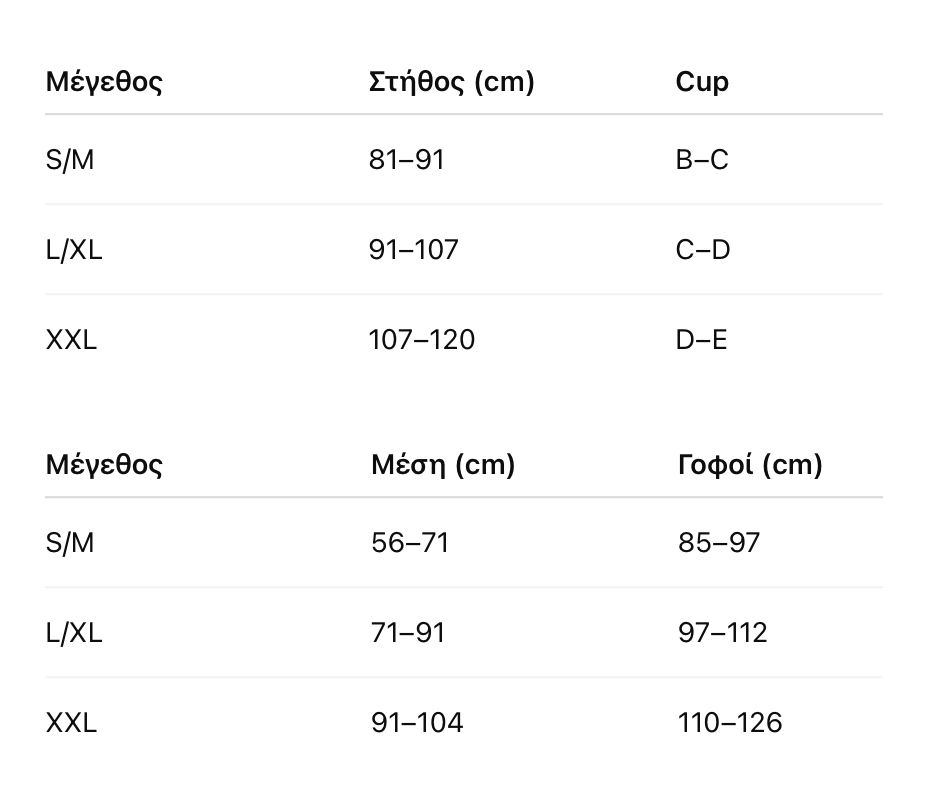
Task: Select L/XL in the Μέση table
Action: click(x=74, y=633)
